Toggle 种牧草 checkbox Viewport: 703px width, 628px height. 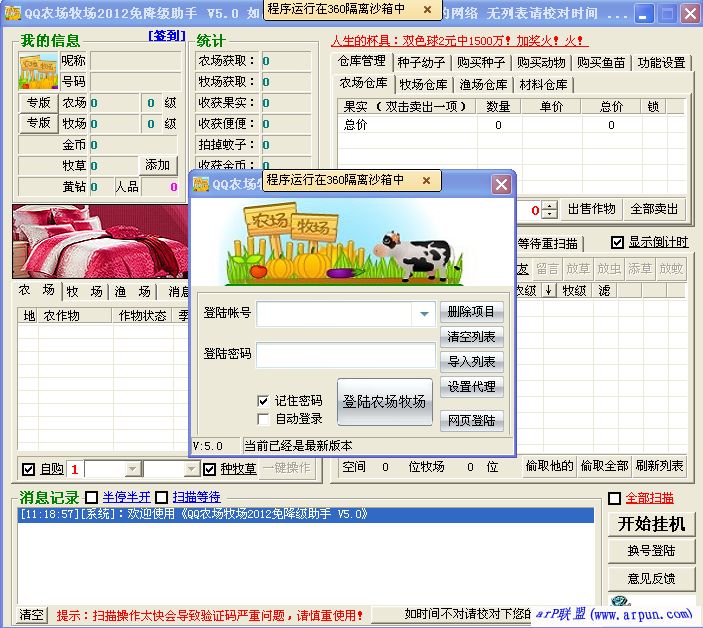[x=209, y=469]
